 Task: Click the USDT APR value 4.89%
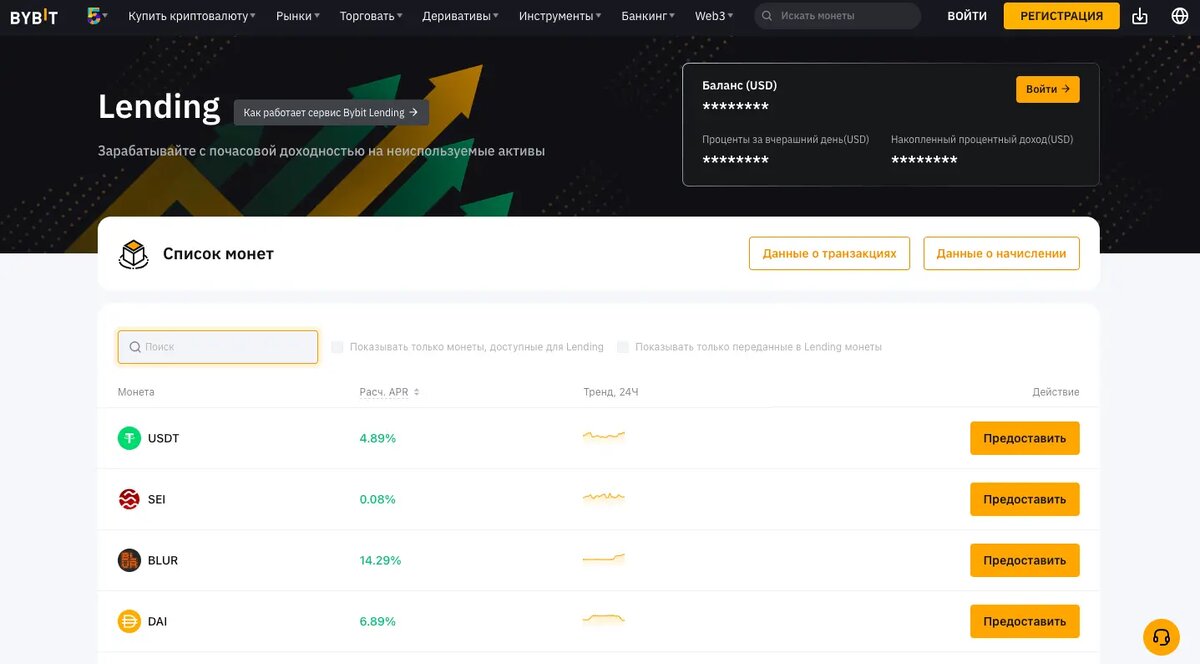pyautogui.click(x=378, y=438)
